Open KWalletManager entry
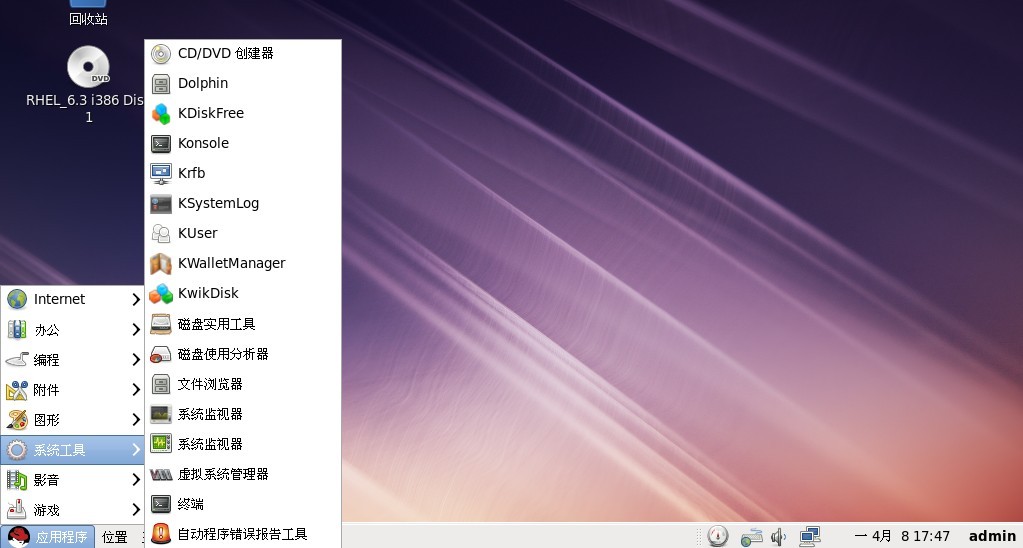 coord(243,264)
